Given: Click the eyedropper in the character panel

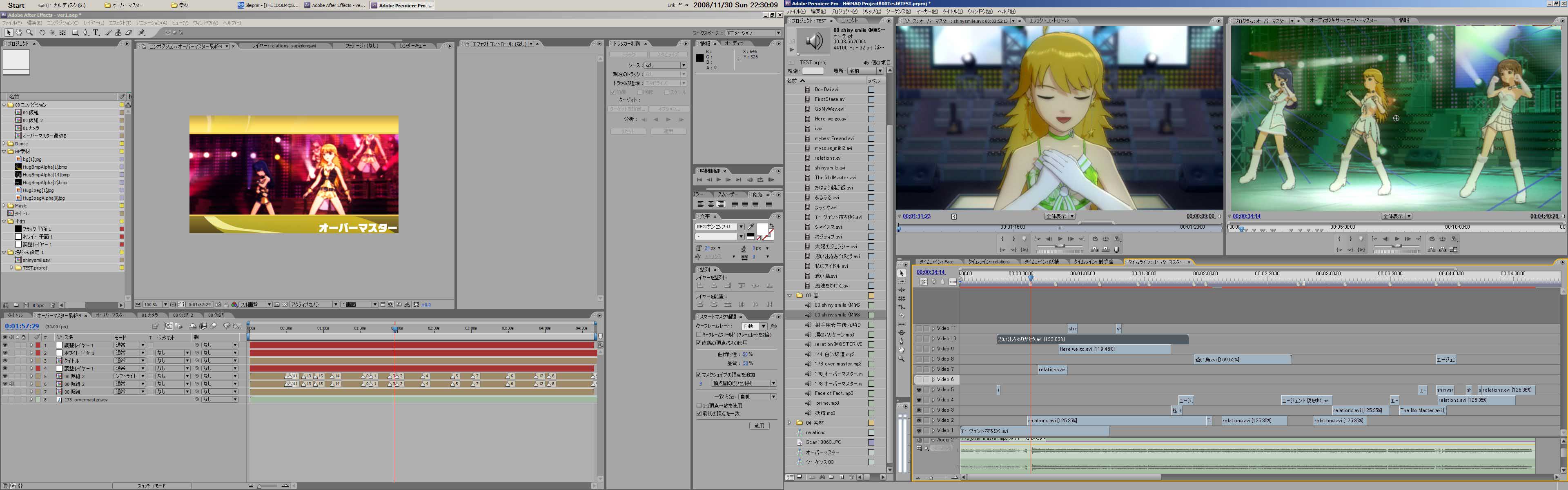Looking at the screenshot, I should [x=751, y=227].
